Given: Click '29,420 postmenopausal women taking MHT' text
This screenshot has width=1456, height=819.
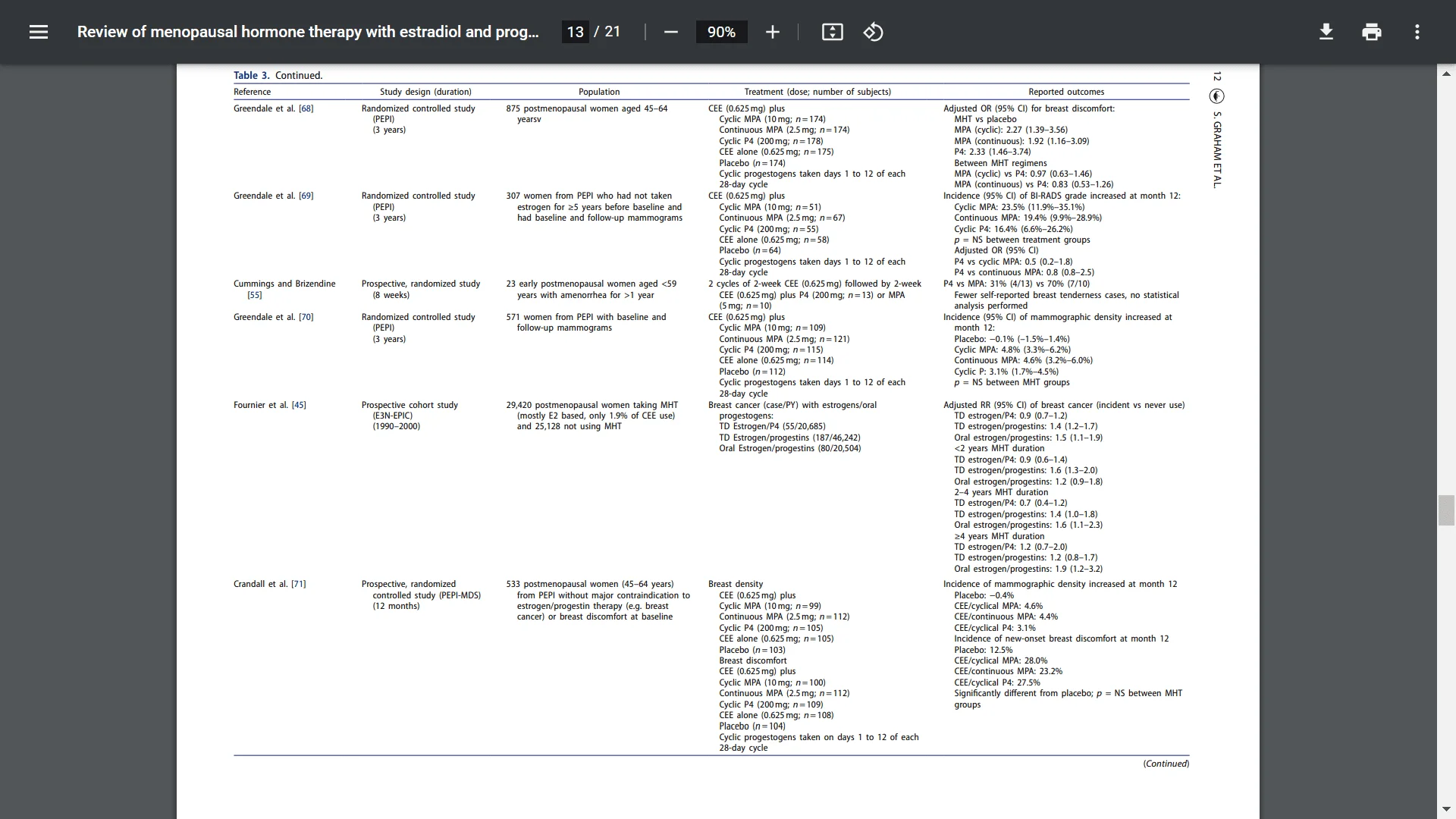Looking at the screenshot, I should tap(592, 405).
